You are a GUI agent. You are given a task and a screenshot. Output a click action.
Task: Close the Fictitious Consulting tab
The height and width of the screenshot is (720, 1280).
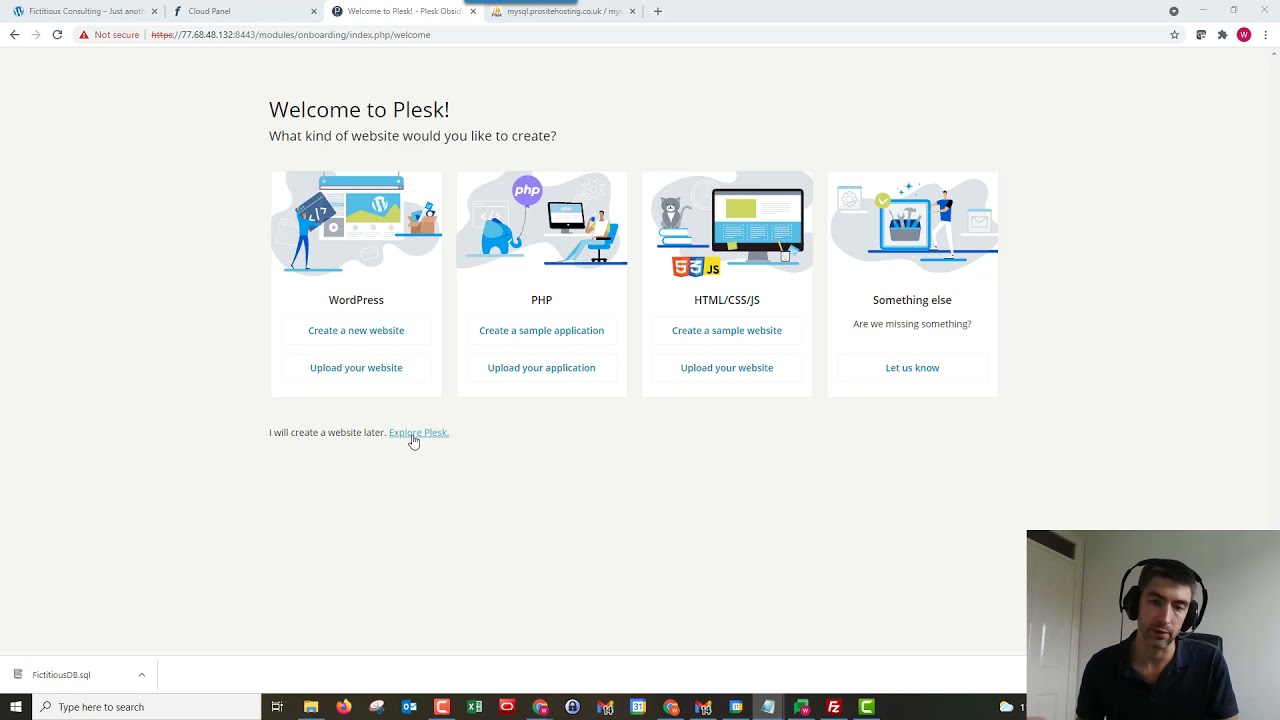coord(154,11)
